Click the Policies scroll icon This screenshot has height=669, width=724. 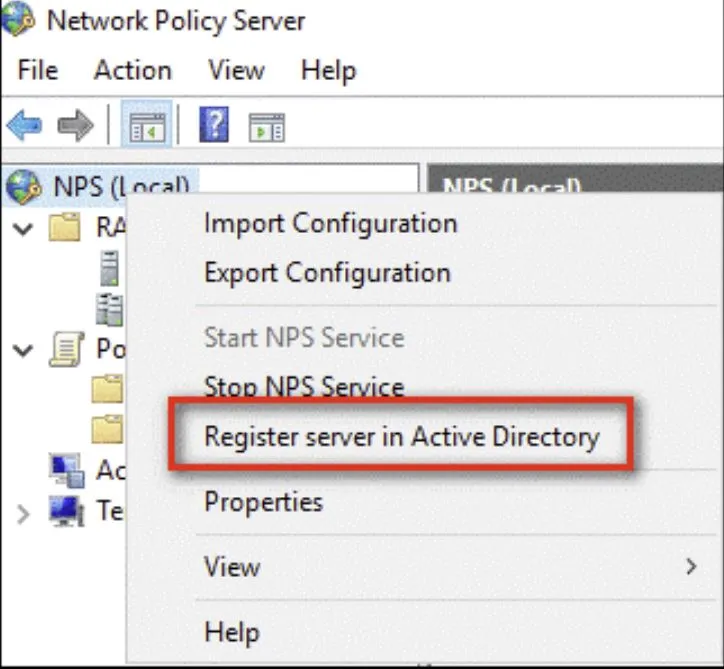(x=67, y=350)
